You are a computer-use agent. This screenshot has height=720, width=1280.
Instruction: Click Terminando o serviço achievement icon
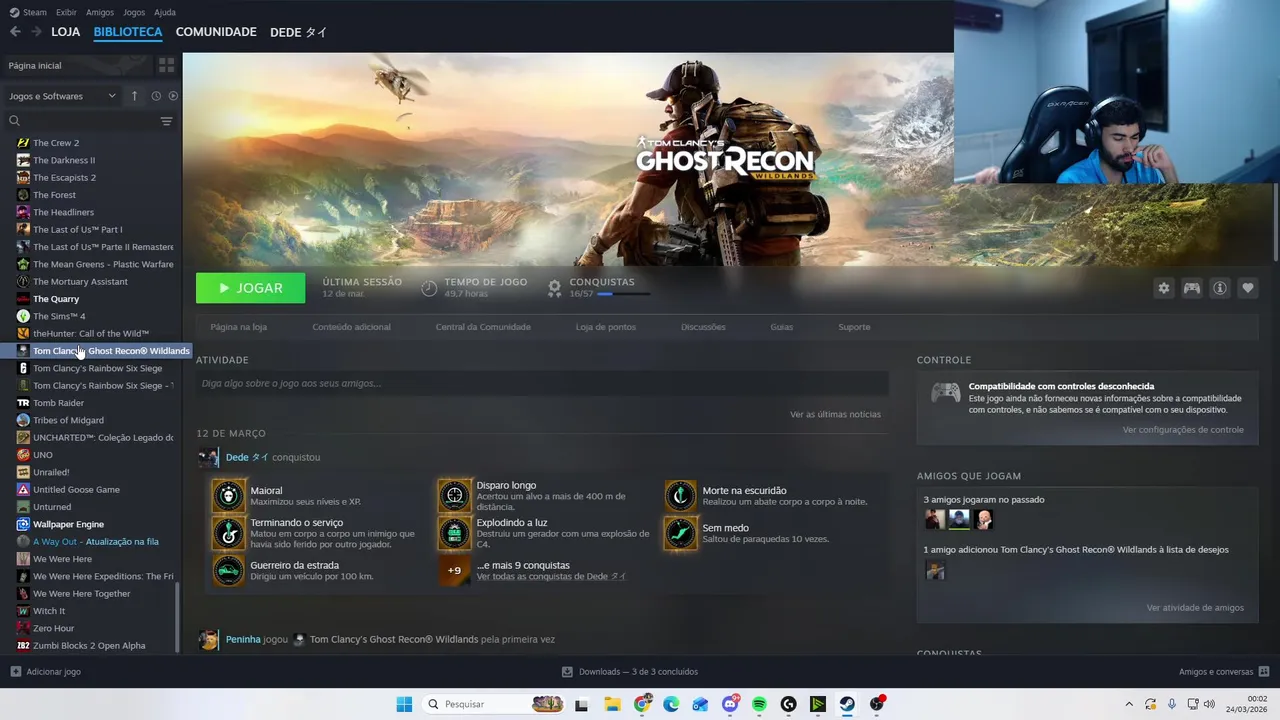click(x=229, y=533)
